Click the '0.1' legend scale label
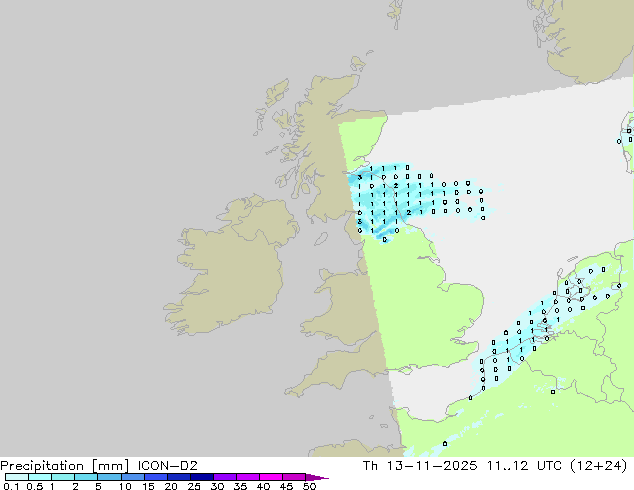 click(x=11, y=486)
